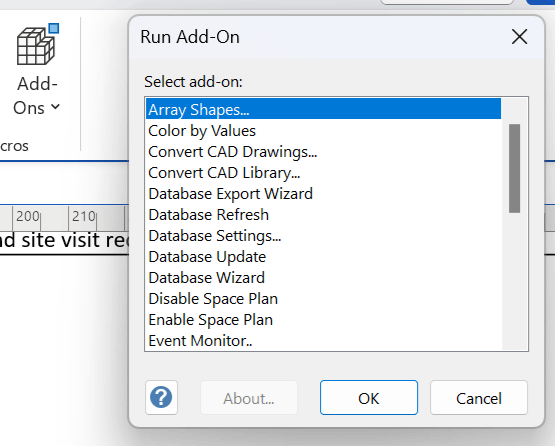Select Database Export Wizard entry
The image size is (555, 446).
[323, 194]
